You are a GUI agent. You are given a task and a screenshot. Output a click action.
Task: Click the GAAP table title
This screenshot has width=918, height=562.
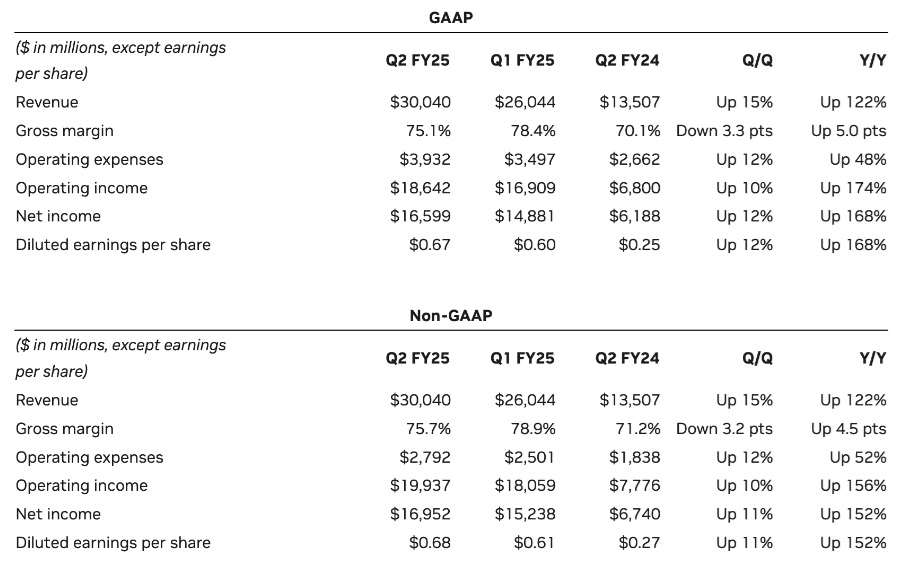(450, 17)
